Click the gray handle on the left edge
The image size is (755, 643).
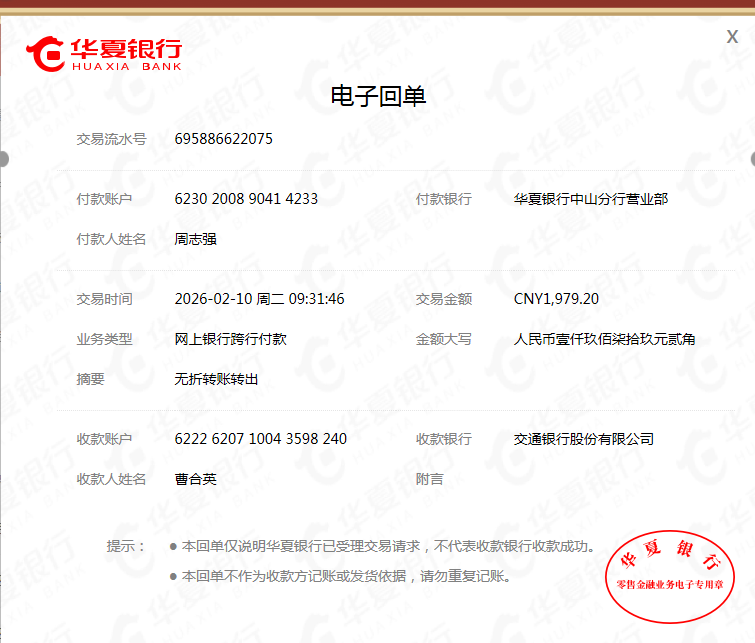[3, 158]
